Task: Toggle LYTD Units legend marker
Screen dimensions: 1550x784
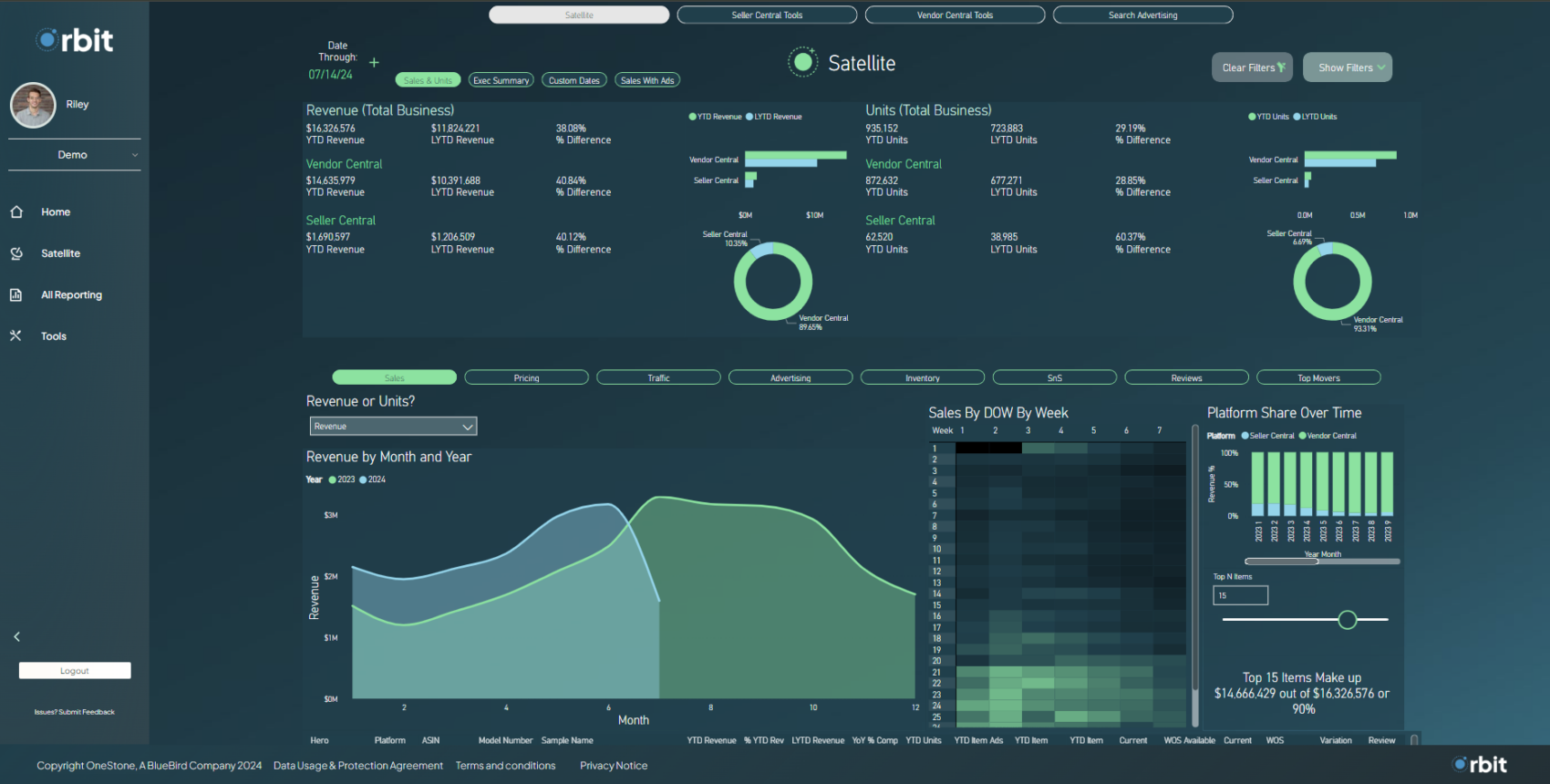Action: coord(1315,117)
